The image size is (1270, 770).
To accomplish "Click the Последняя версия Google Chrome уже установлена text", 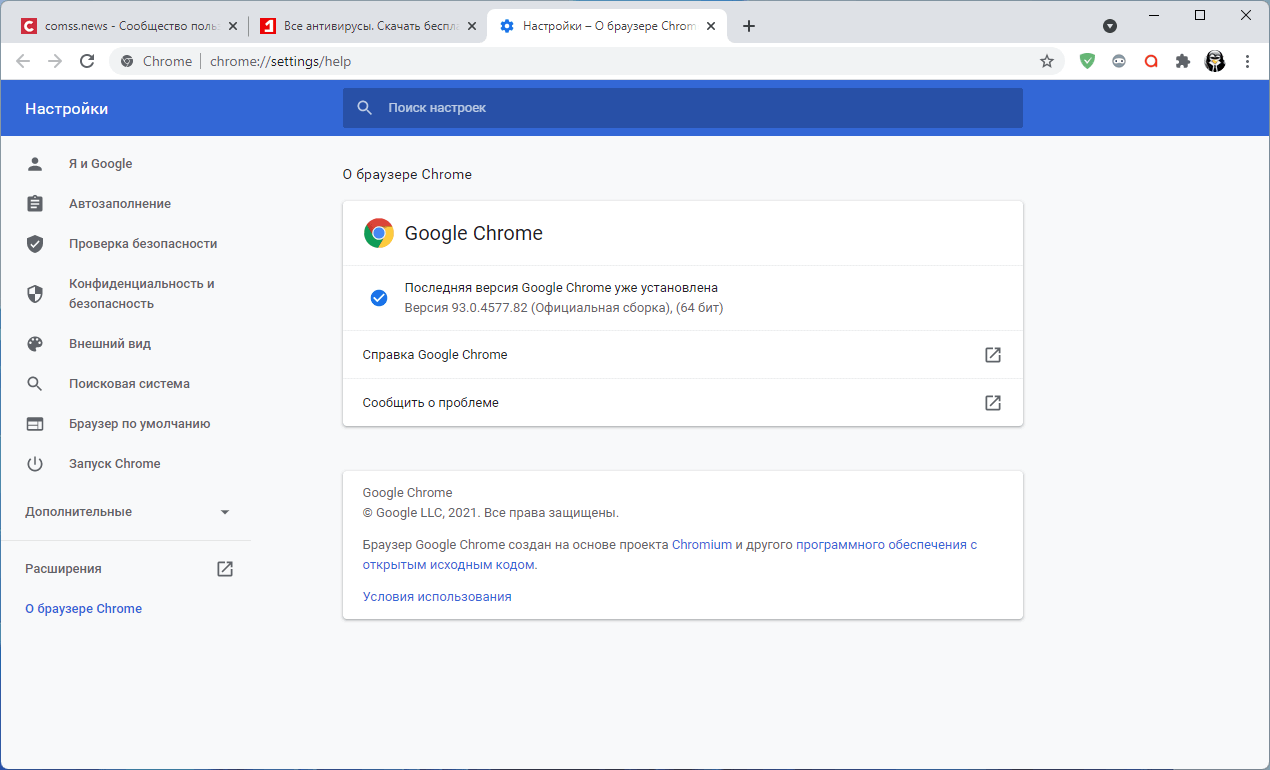I will pos(561,288).
